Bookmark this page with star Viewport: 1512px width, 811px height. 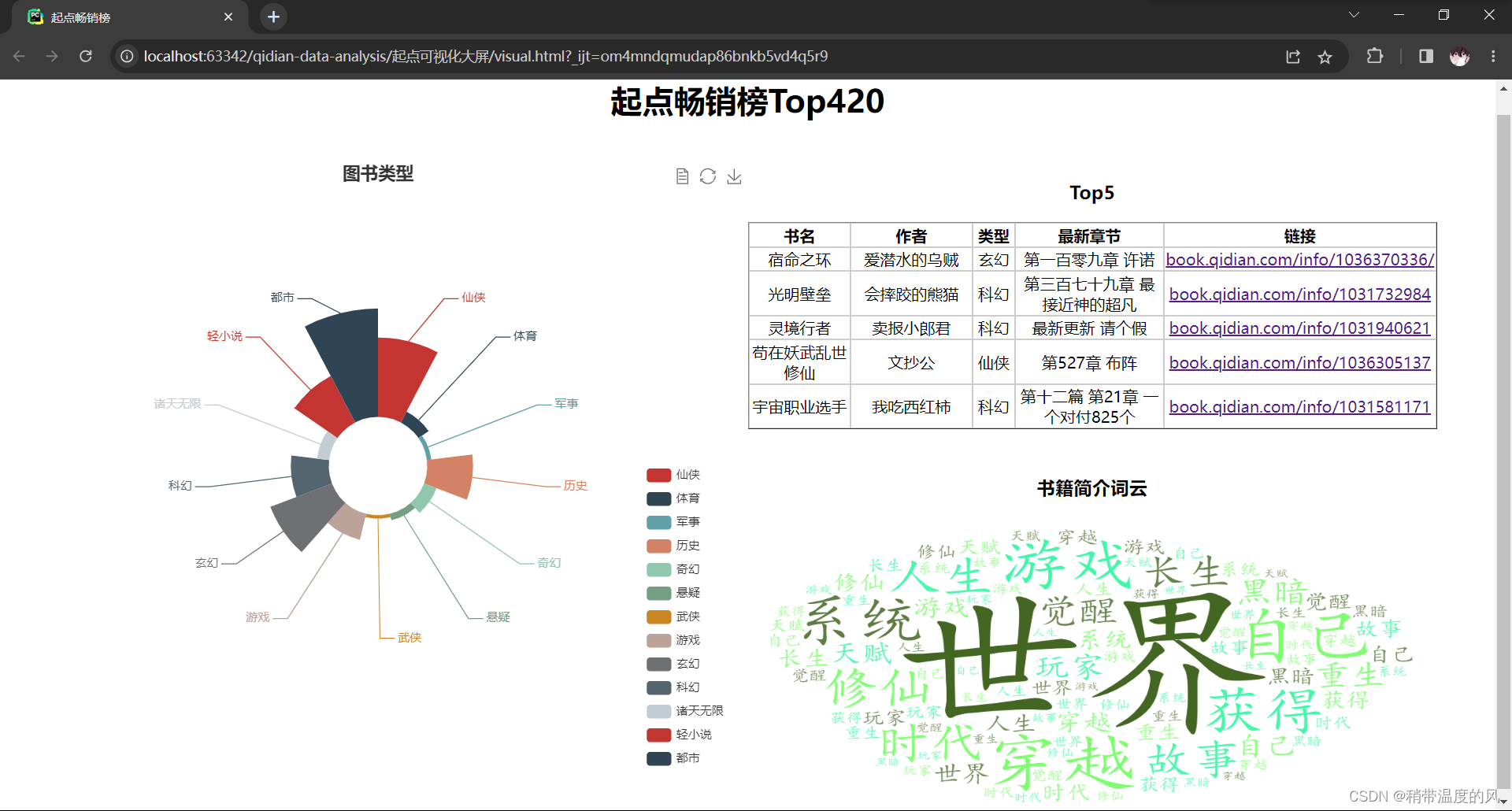coord(1325,57)
